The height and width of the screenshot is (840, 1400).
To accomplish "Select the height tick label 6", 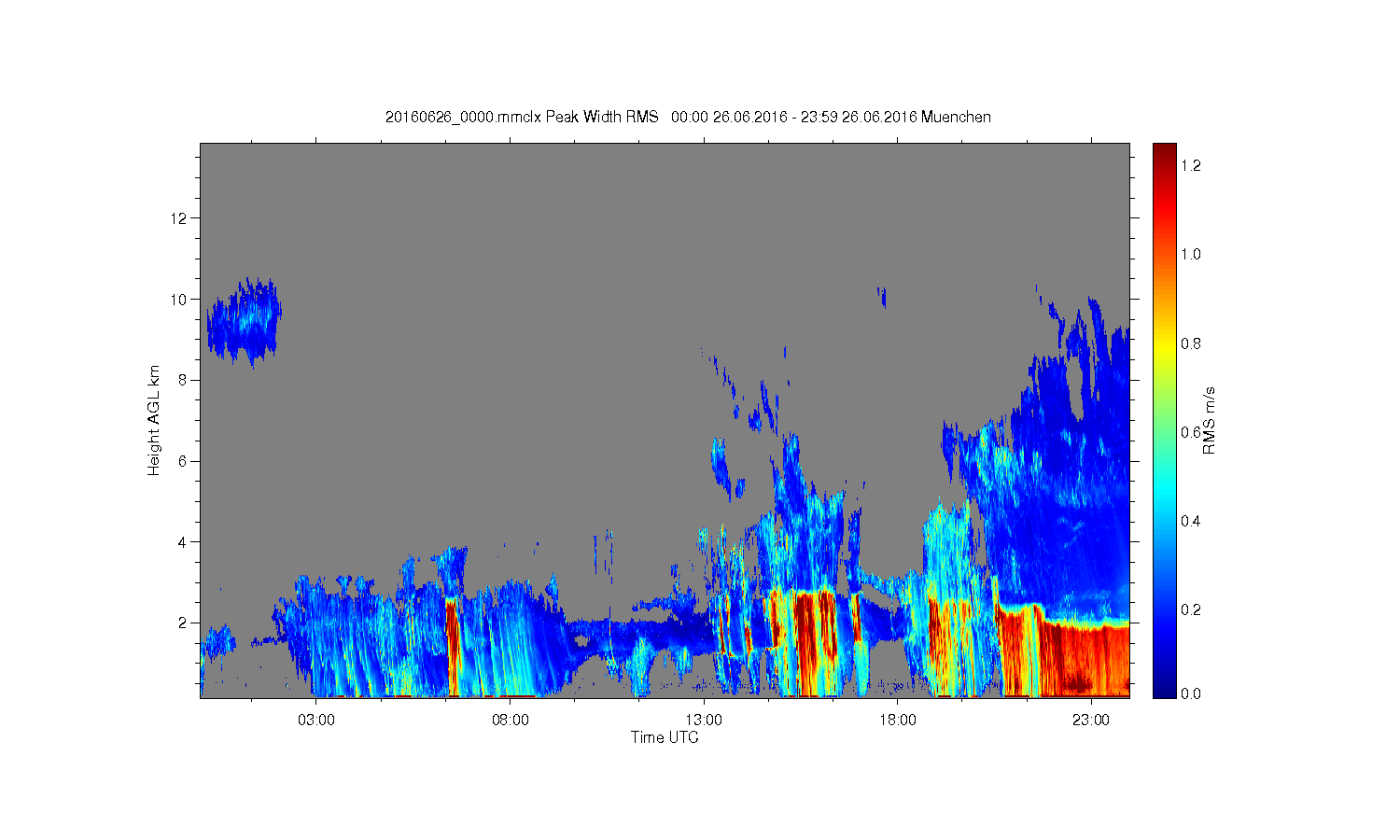I will (183, 461).
